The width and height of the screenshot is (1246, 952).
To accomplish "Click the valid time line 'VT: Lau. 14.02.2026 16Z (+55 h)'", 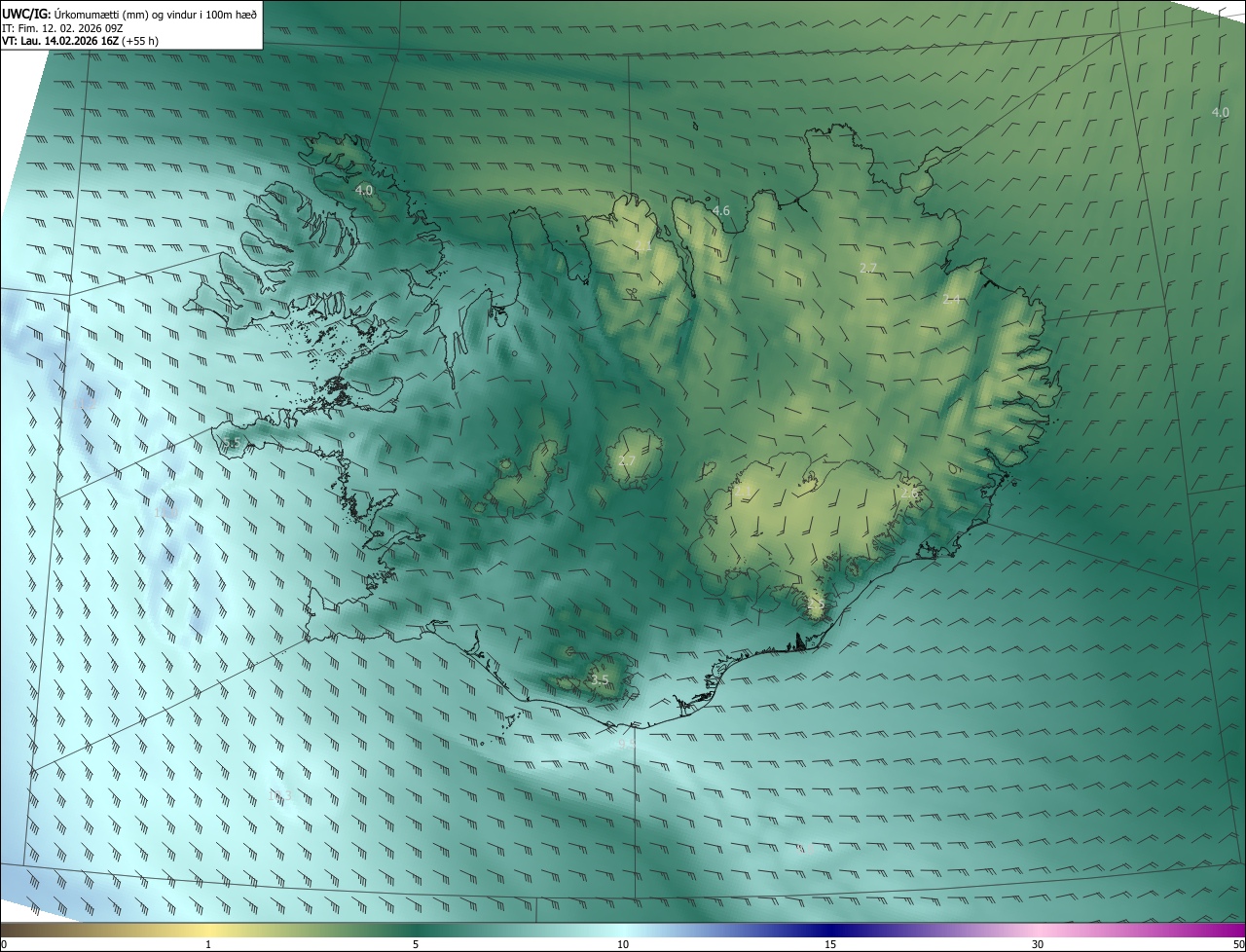I will [80, 41].
